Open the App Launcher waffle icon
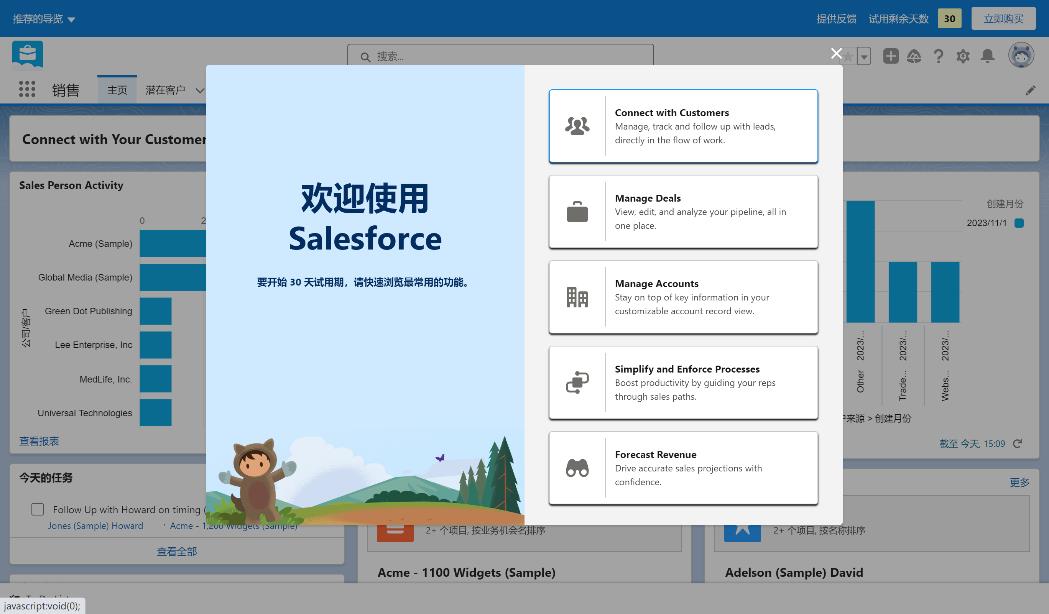The width and height of the screenshot is (1049, 614). pyautogui.click(x=27, y=89)
